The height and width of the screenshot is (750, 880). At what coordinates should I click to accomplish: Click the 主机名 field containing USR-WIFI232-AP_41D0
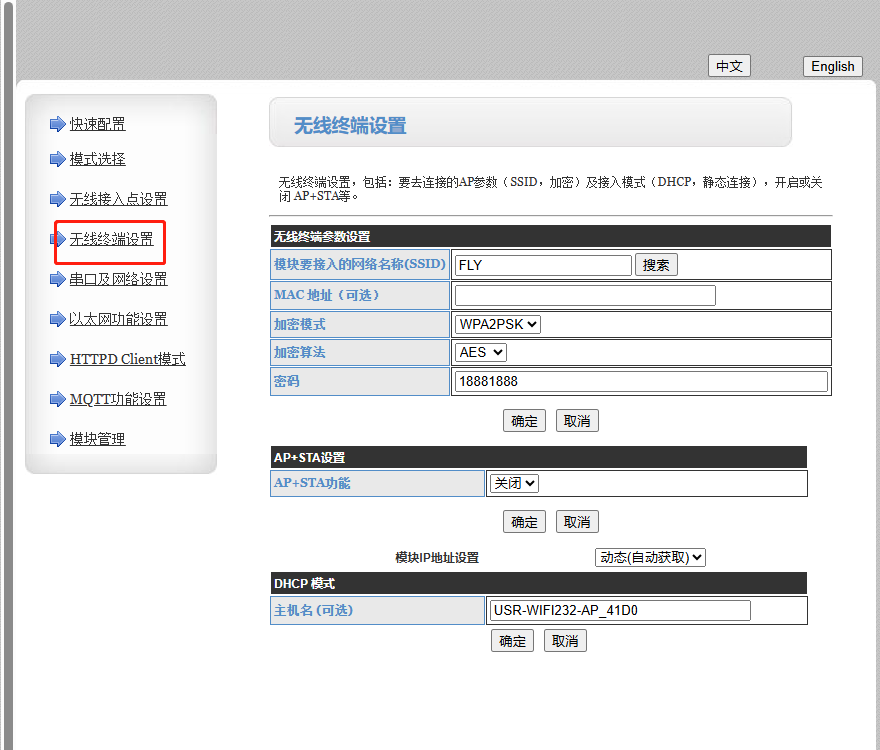coord(620,611)
